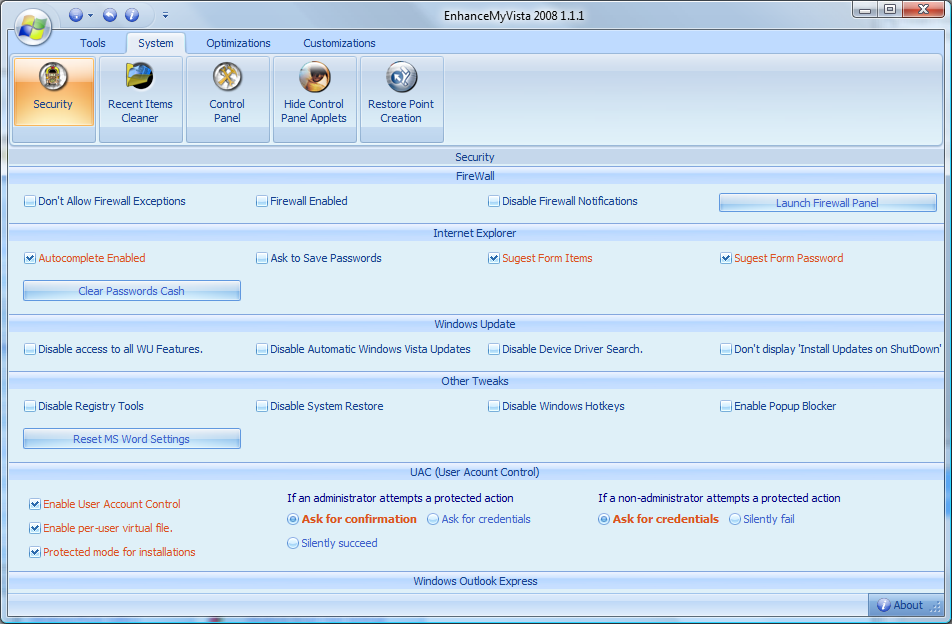The height and width of the screenshot is (624, 952).
Task: Check Disable Registry Tools
Action: pyautogui.click(x=30, y=406)
